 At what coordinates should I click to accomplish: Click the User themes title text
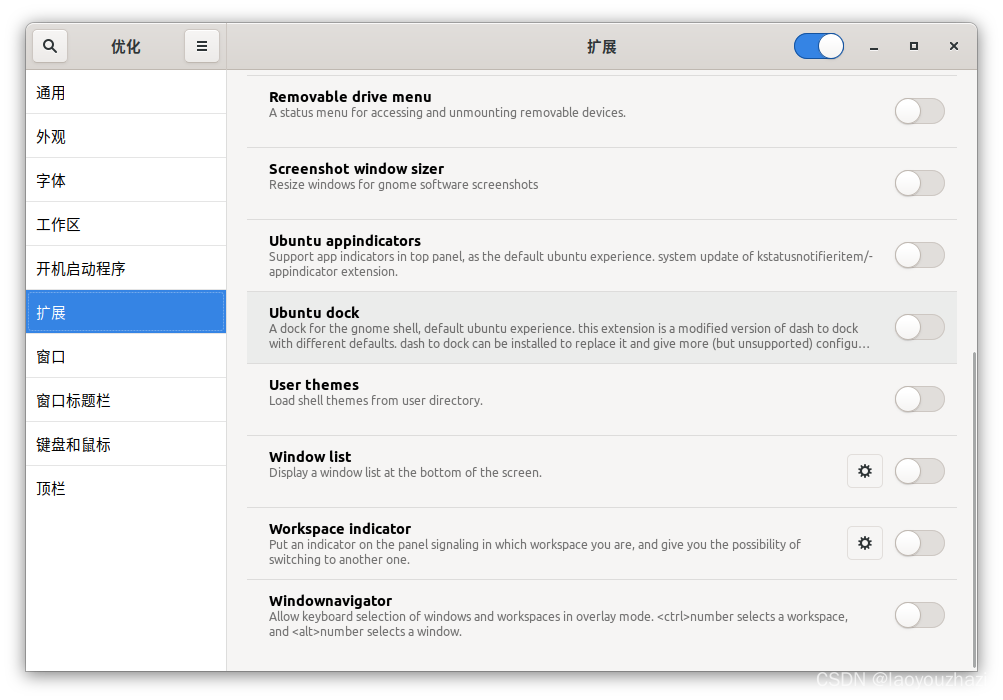[x=314, y=385]
